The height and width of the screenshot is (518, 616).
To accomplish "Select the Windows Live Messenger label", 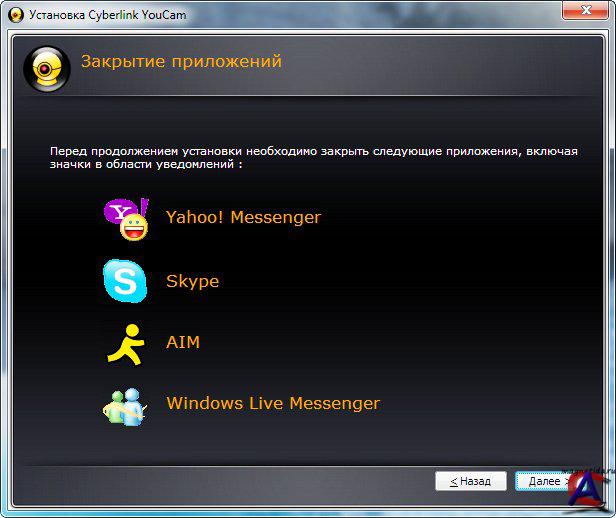I will [x=273, y=404].
